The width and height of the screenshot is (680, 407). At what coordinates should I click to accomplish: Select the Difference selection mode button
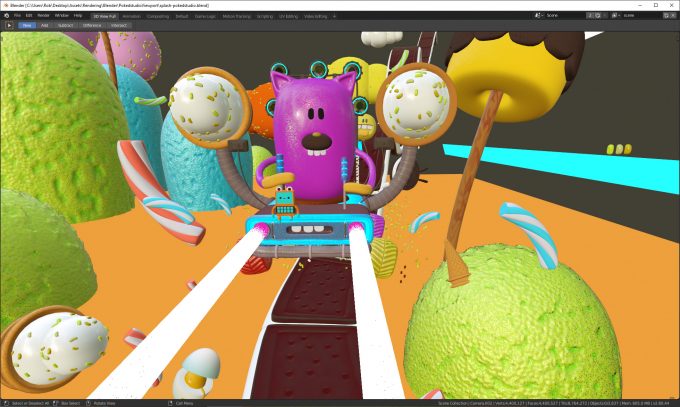(x=92, y=25)
